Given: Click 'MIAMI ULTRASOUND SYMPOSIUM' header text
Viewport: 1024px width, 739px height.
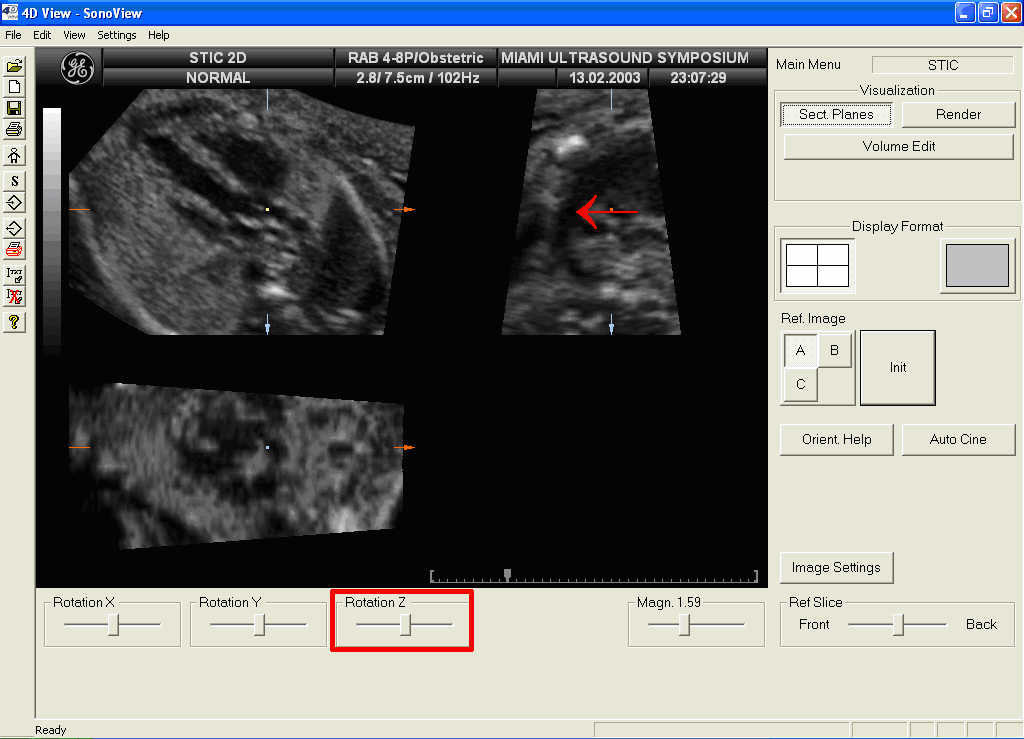Looking at the screenshot, I should (625, 57).
